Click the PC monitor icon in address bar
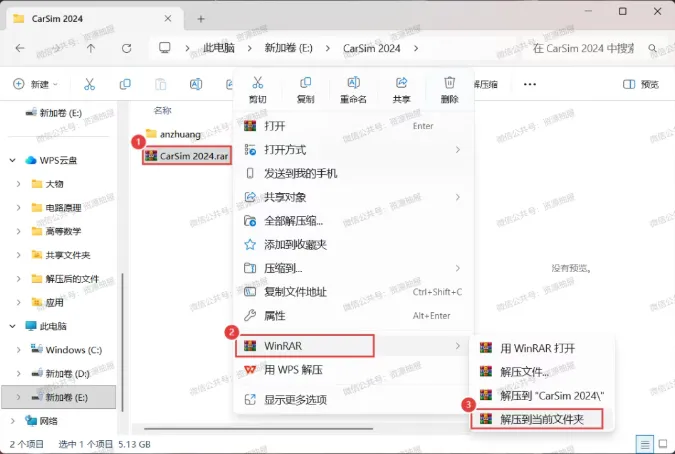Viewport: 675px width, 454px height. 164,47
